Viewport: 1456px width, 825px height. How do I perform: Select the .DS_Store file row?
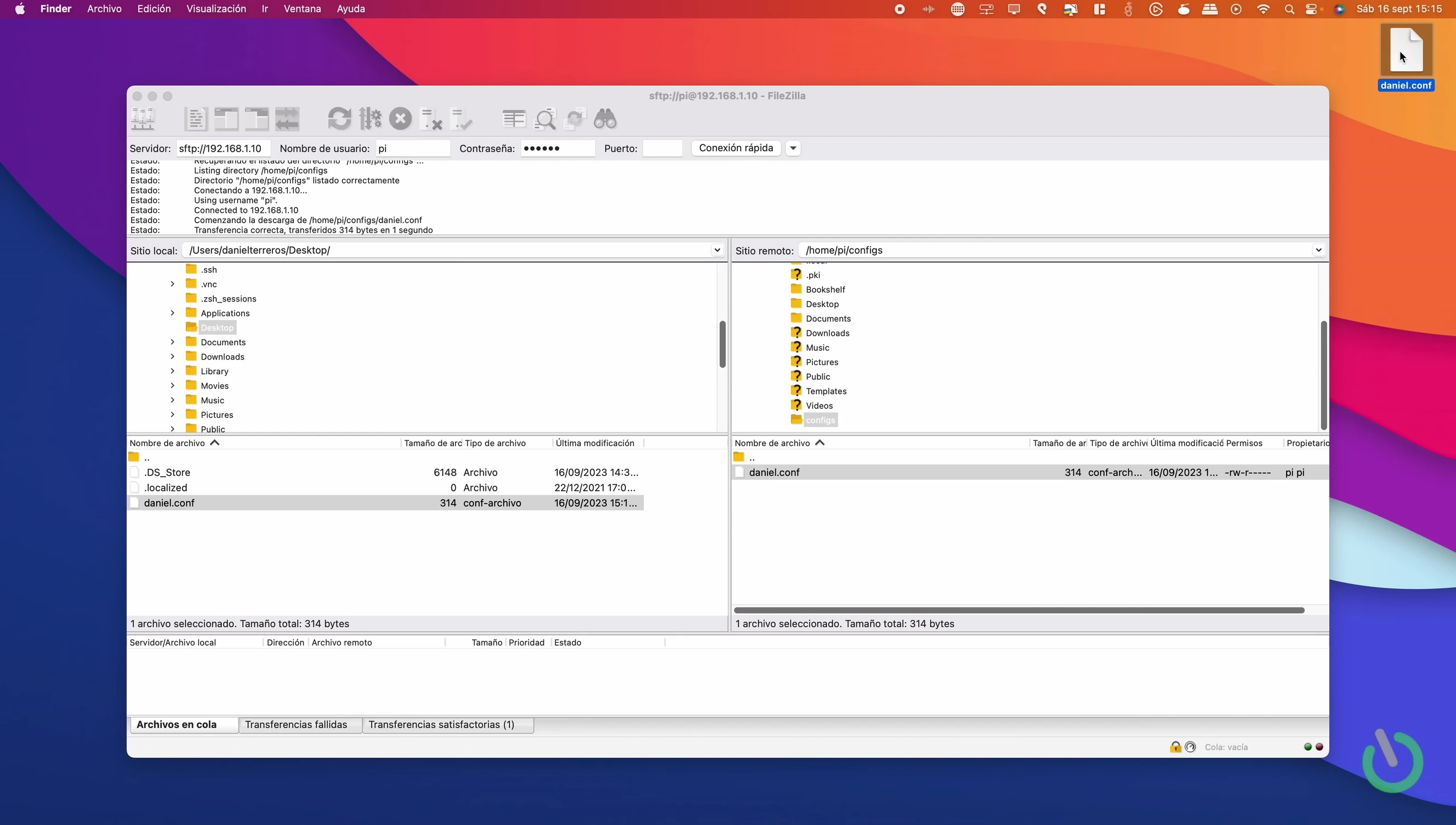point(385,472)
